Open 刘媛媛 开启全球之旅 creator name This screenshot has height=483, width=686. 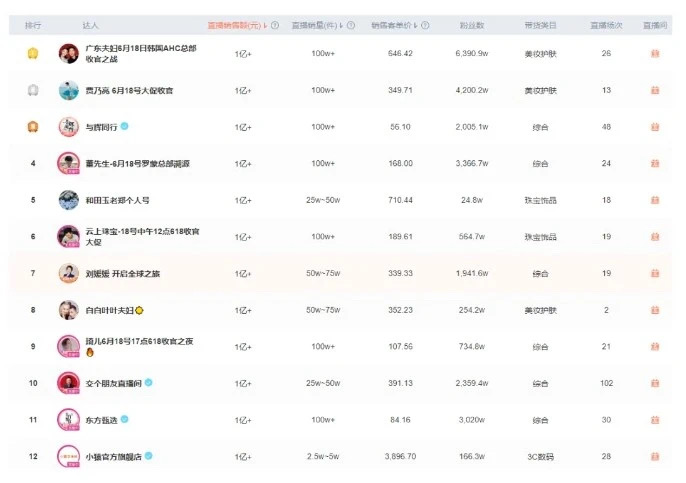tap(122, 274)
